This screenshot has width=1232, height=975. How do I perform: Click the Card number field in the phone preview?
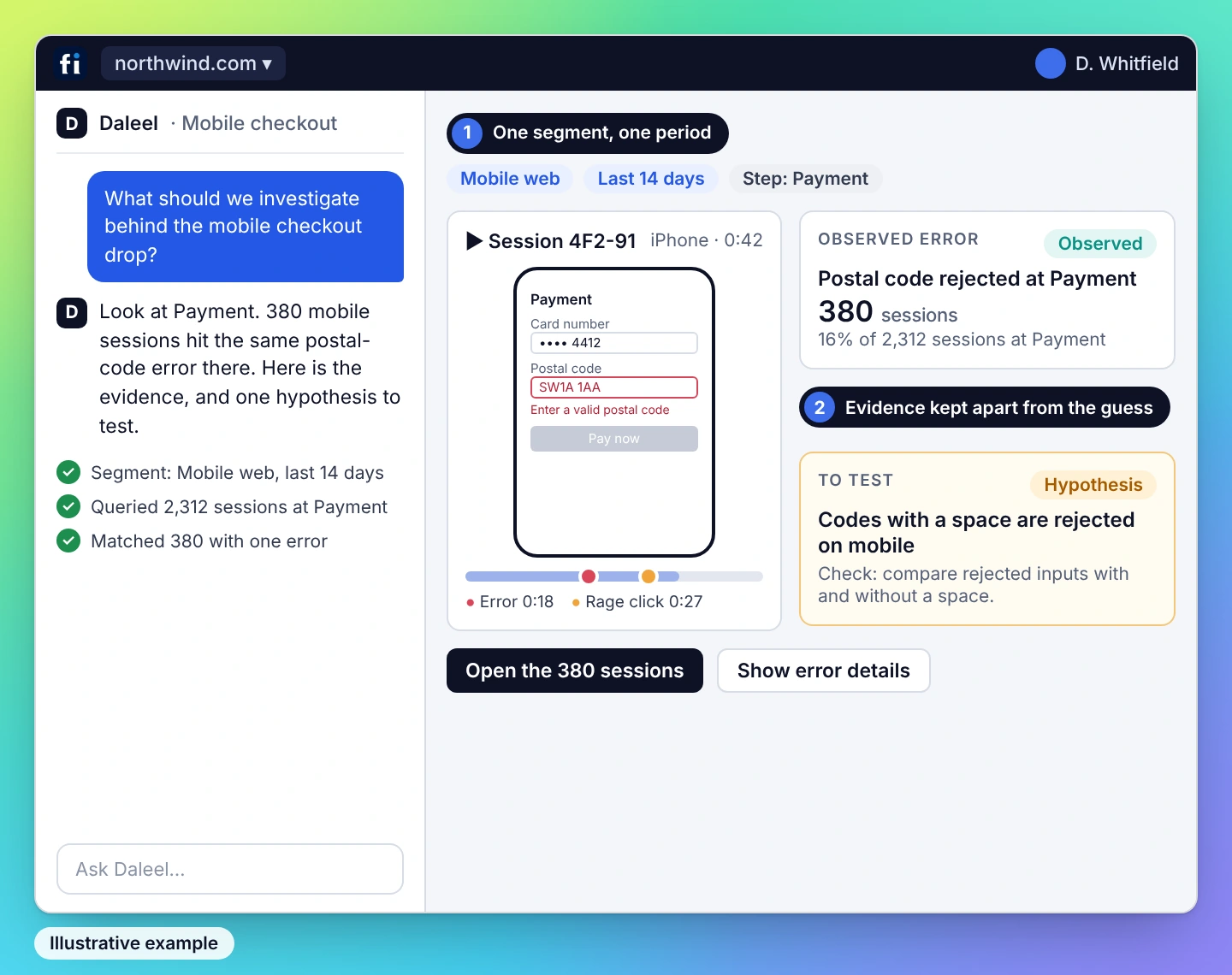click(x=614, y=343)
